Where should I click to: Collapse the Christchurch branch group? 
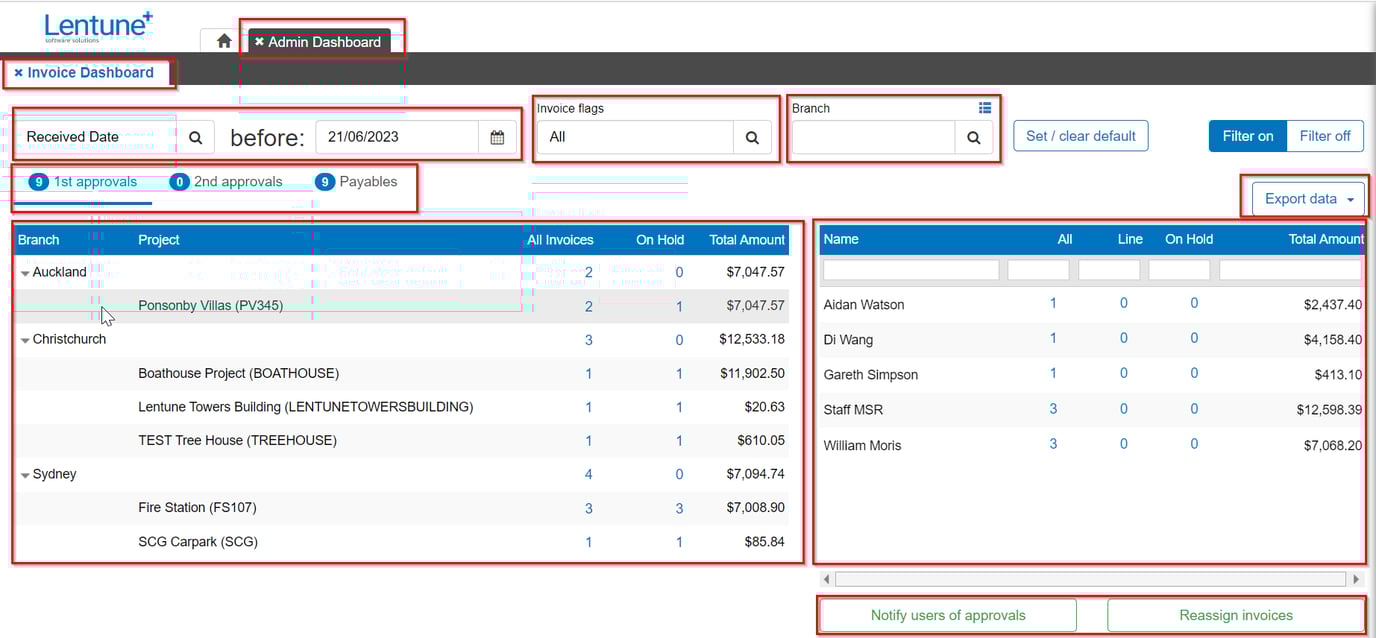coord(25,340)
